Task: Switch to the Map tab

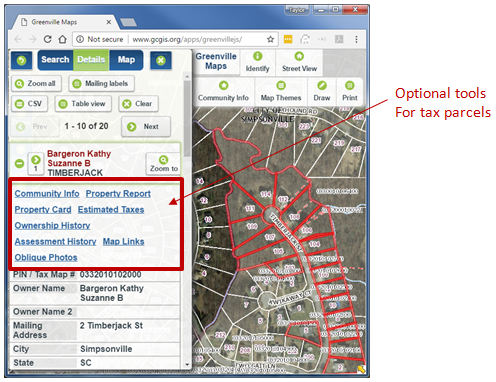Action: tap(126, 60)
